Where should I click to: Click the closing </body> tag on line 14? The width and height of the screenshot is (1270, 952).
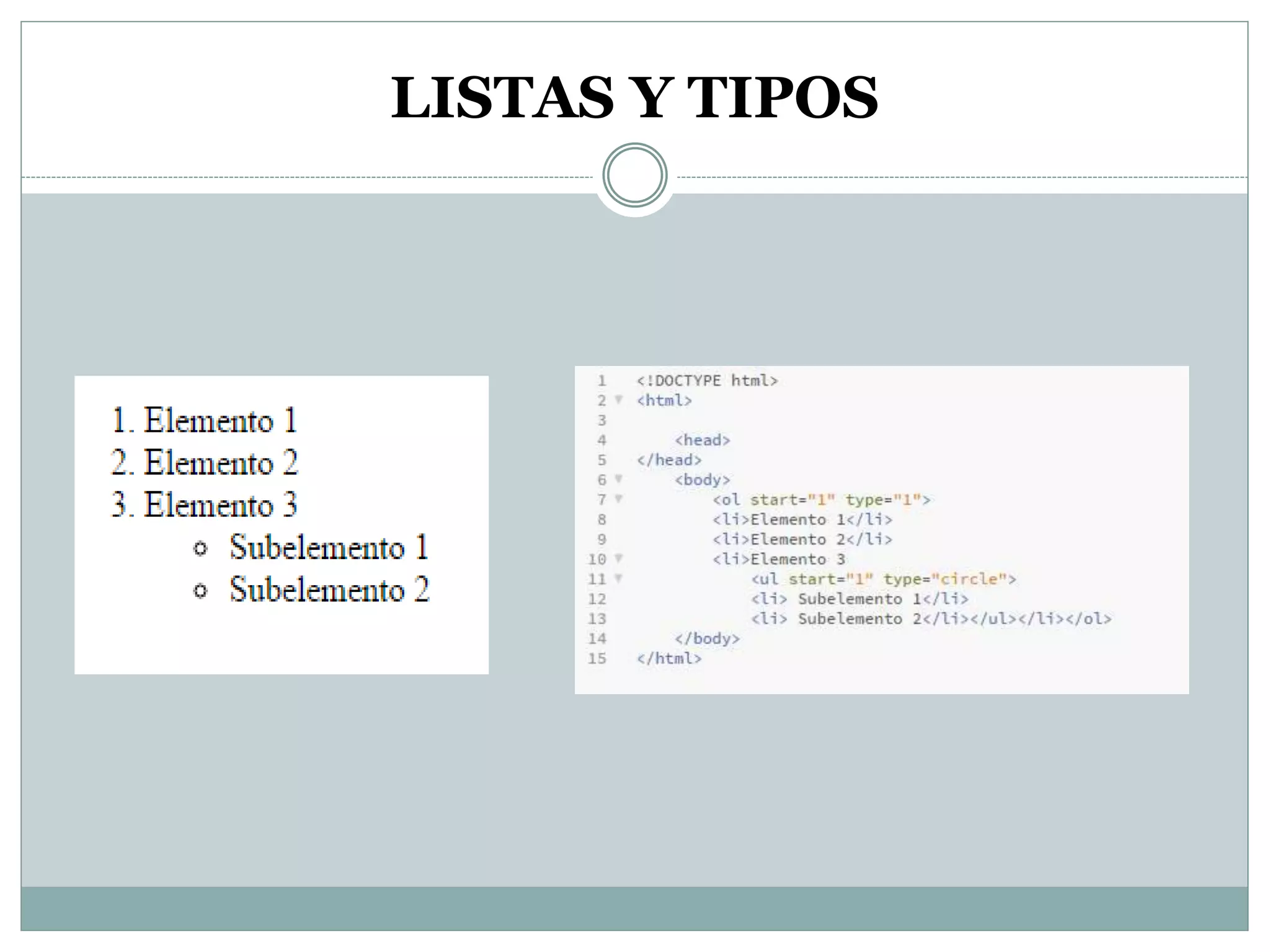[x=708, y=638]
